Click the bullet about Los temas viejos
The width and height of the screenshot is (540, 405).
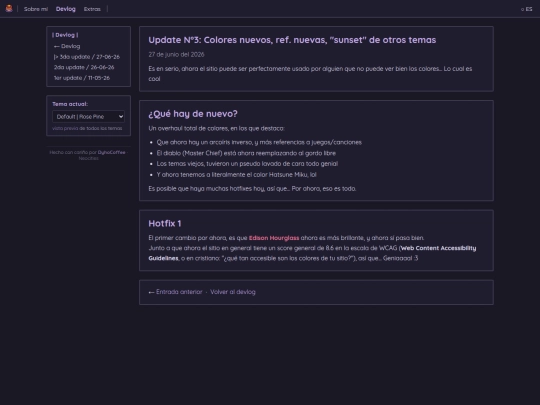[x=247, y=164]
